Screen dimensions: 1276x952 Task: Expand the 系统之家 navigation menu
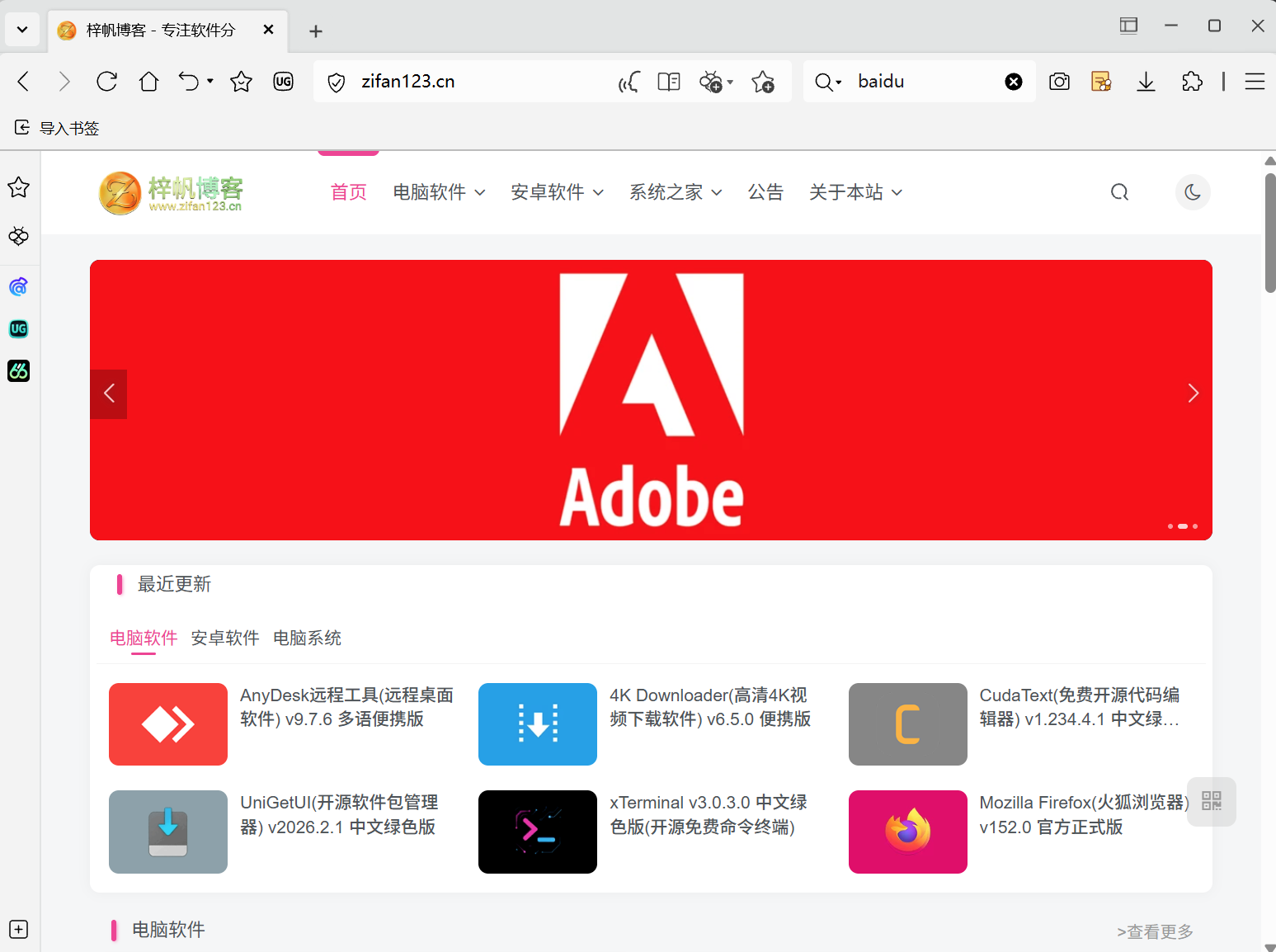click(x=676, y=192)
